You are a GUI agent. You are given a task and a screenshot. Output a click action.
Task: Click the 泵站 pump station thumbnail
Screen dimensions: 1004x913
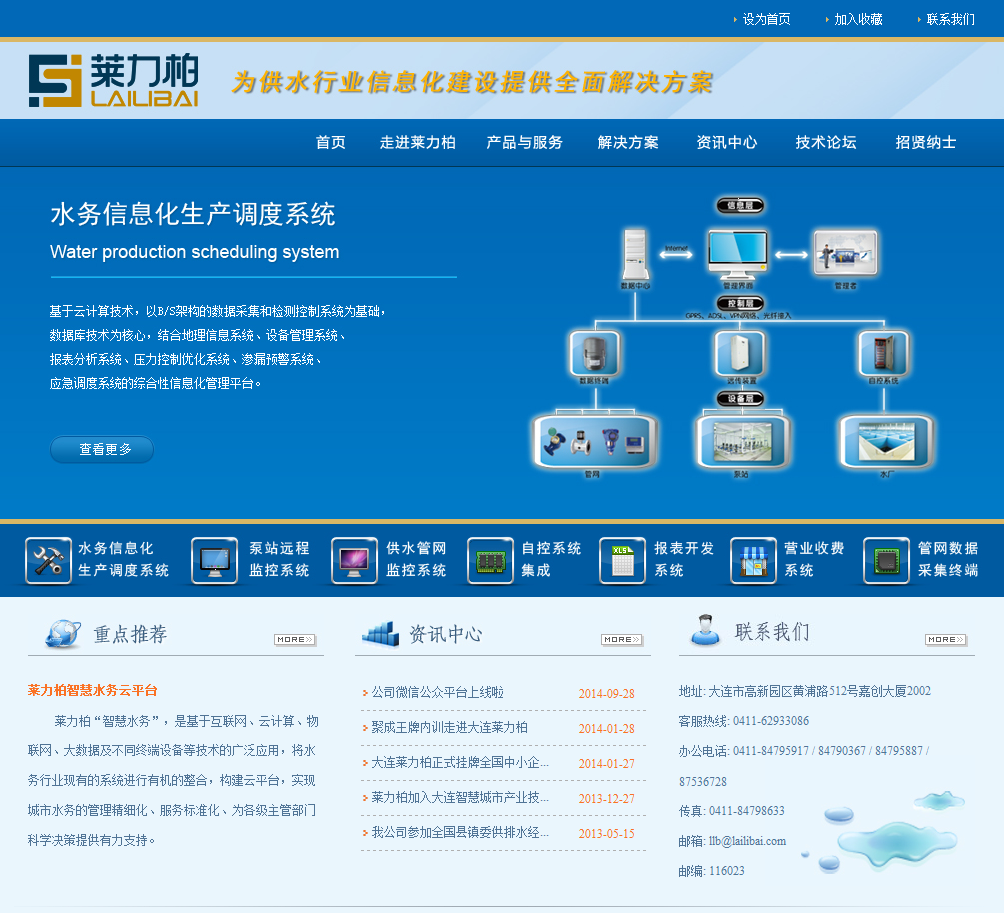click(741, 441)
